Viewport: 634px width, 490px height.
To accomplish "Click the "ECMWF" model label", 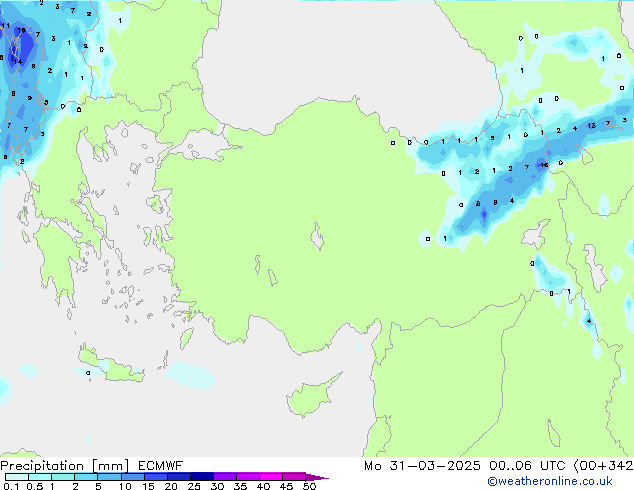I will 161,466.
